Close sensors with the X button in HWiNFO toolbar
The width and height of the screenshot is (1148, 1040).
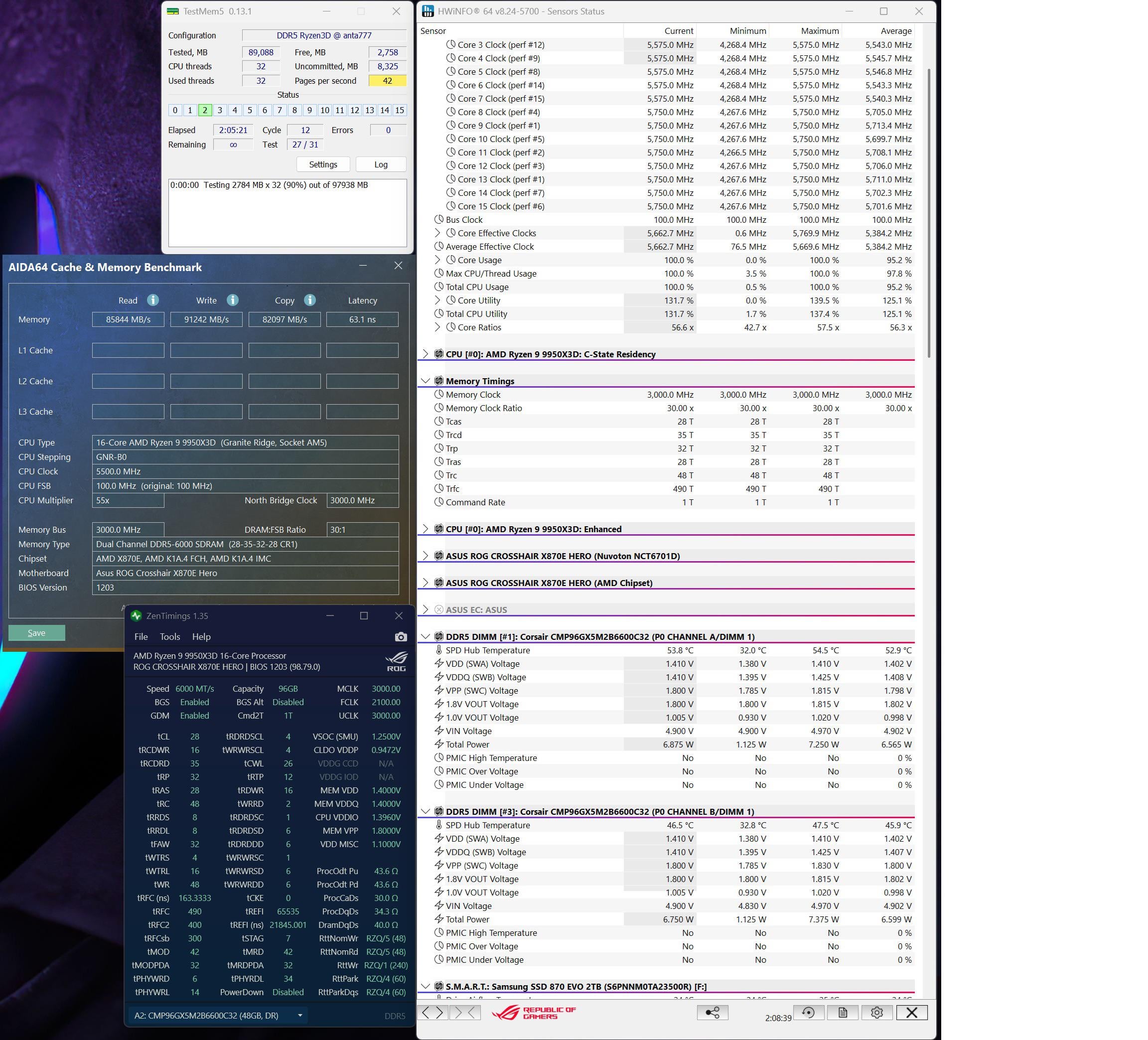[x=911, y=1012]
